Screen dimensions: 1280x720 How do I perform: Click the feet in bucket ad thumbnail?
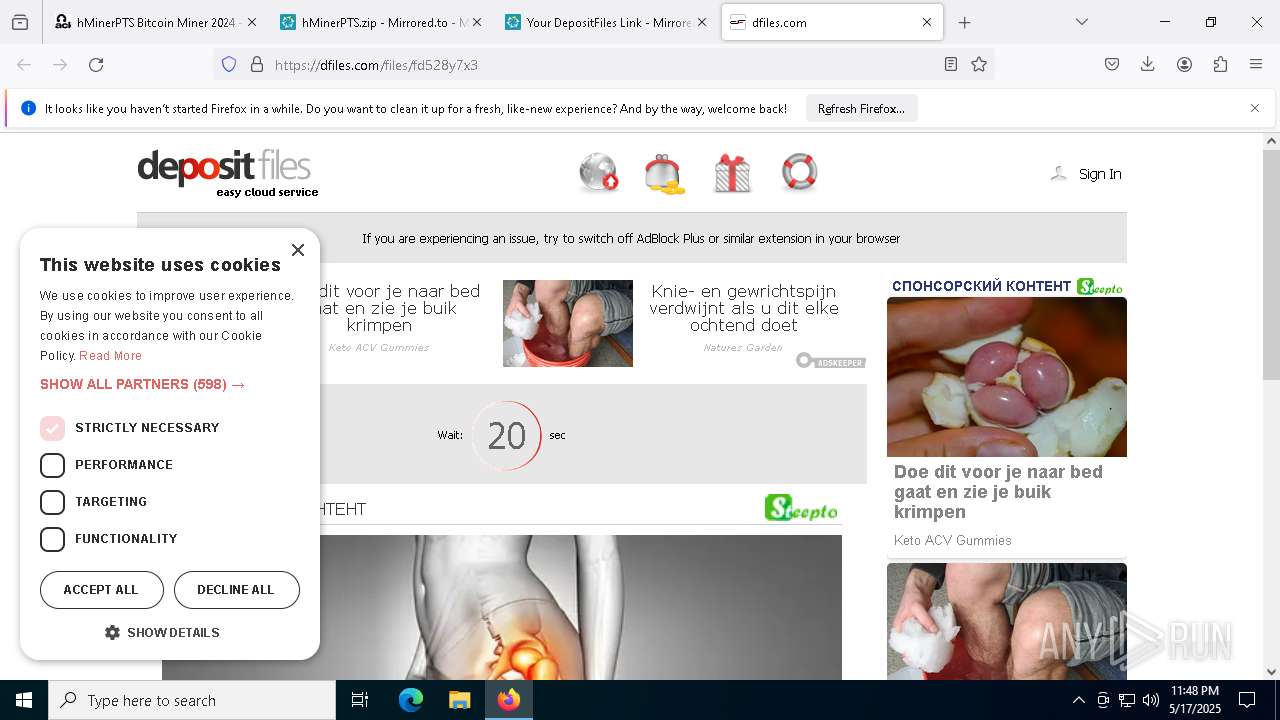click(568, 323)
